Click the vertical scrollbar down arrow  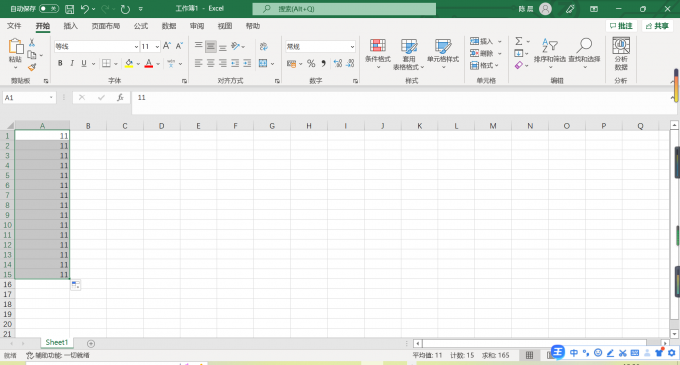tap(674, 334)
